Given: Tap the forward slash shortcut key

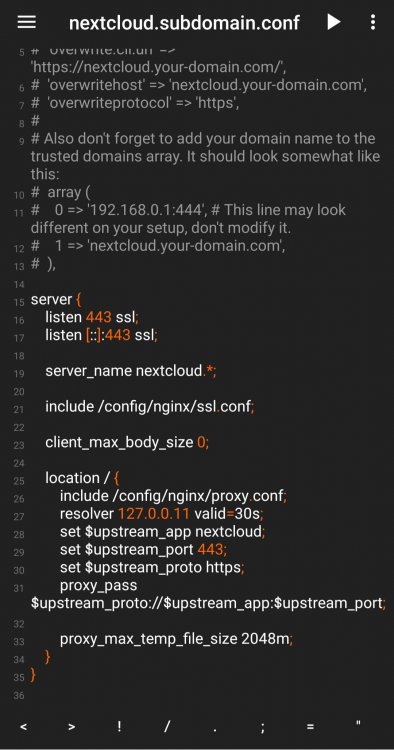Looking at the screenshot, I should coord(167,726).
